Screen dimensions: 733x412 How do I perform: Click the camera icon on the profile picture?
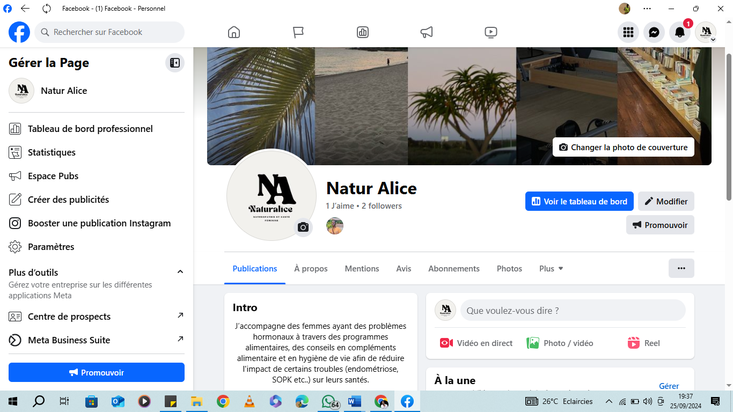tap(303, 227)
